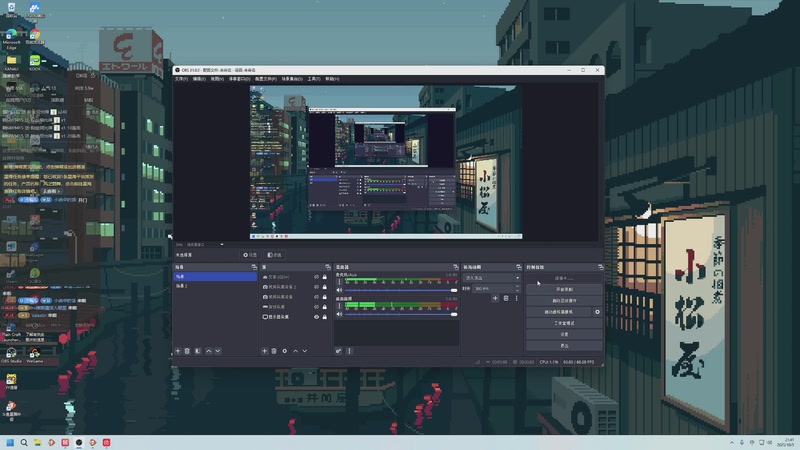Toggle visibility of 视频采集设备 2 source
This screenshot has height=450, width=800.
pos(316,287)
